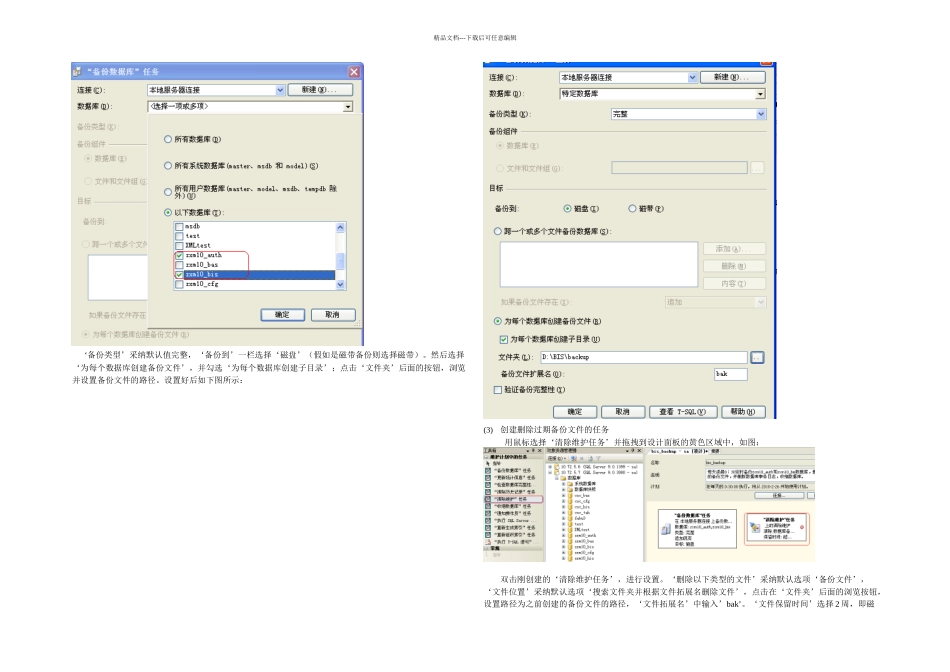Choose 所有系统数据库 (master, msdb 和 model)
Screen dimensions: 950x672
click(168, 165)
